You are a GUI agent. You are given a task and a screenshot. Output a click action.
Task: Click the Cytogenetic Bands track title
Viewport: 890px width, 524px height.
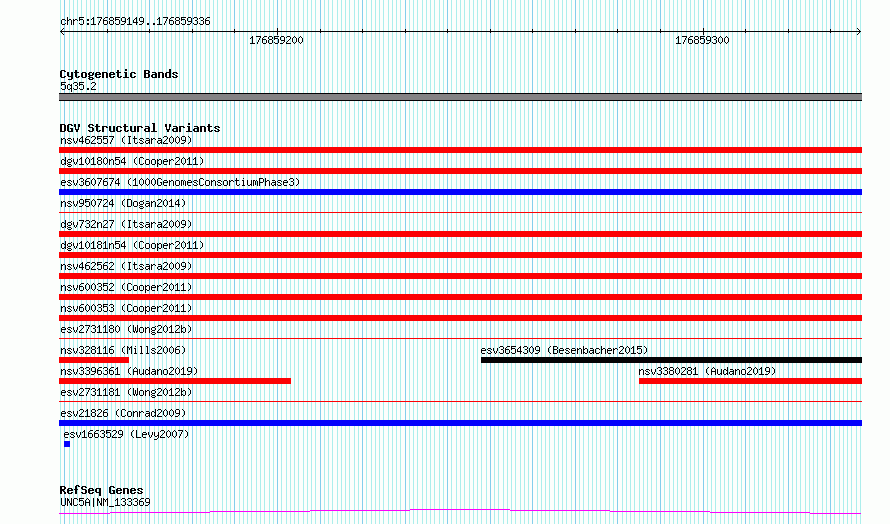pyautogui.click(x=119, y=74)
